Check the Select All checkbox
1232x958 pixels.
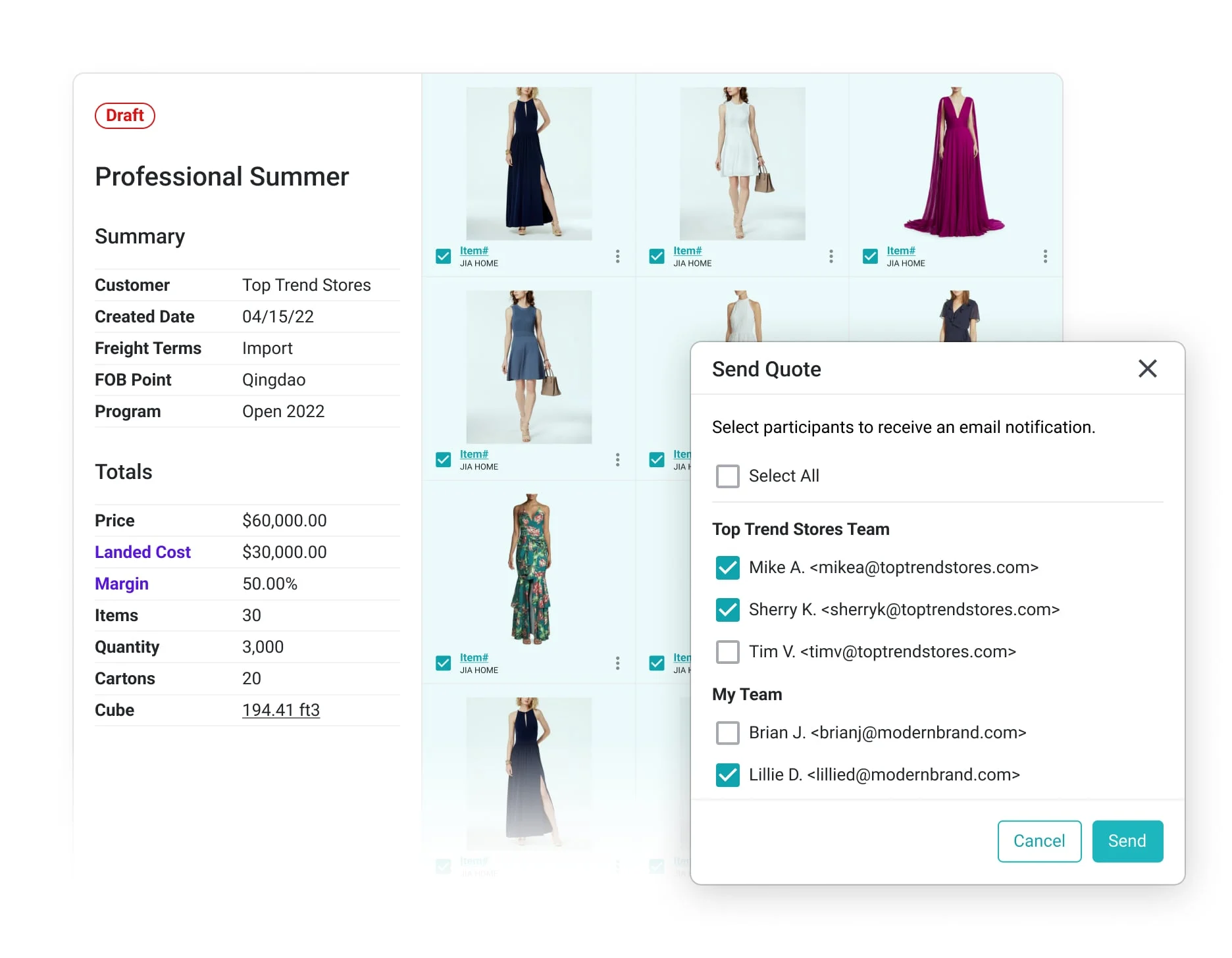(727, 476)
